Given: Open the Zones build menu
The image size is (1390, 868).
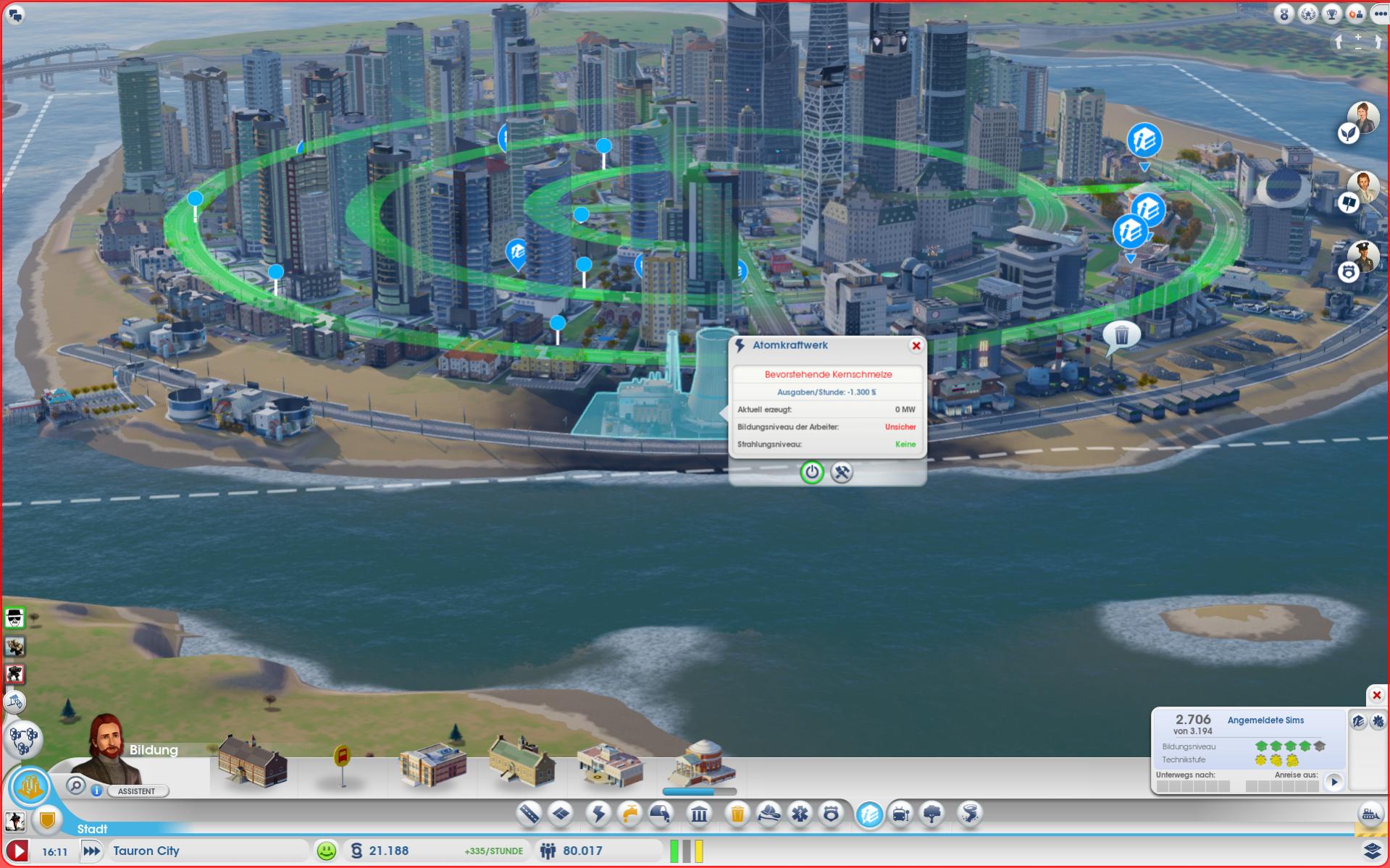Looking at the screenshot, I should [x=561, y=814].
